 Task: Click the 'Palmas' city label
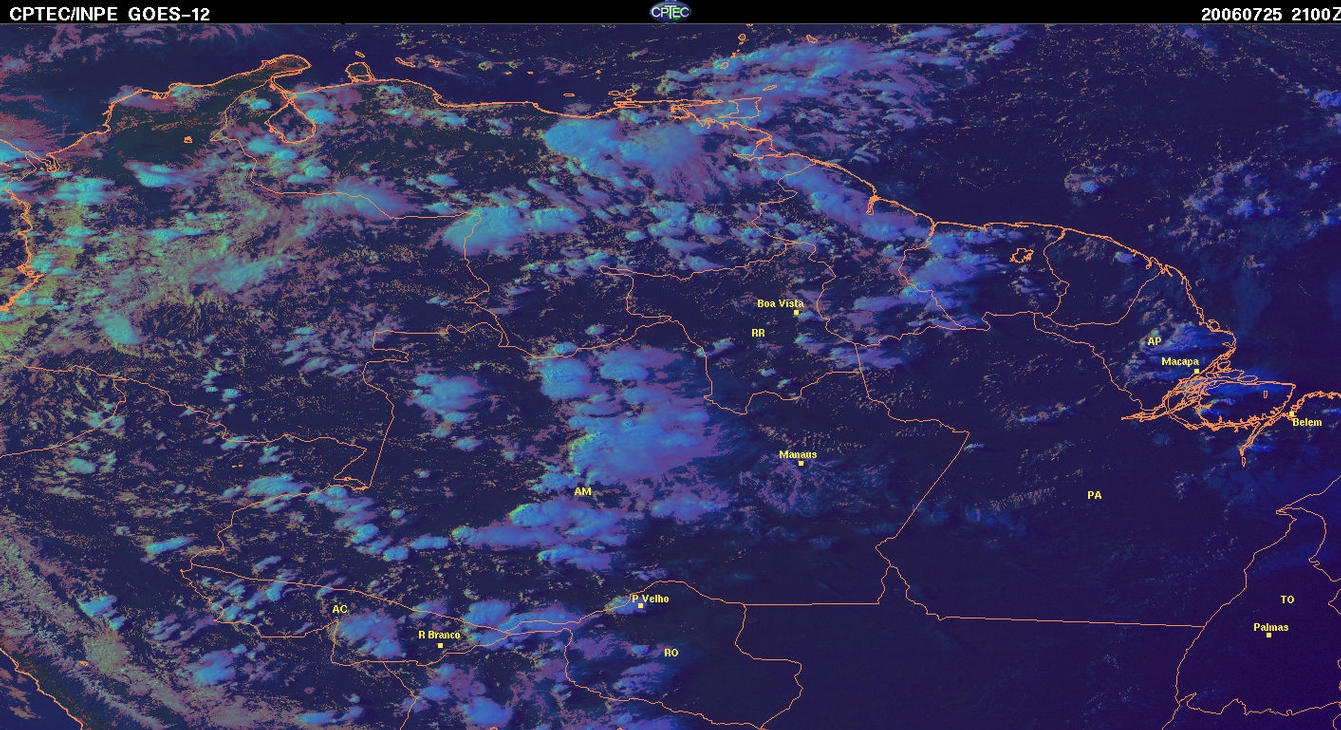(1271, 627)
